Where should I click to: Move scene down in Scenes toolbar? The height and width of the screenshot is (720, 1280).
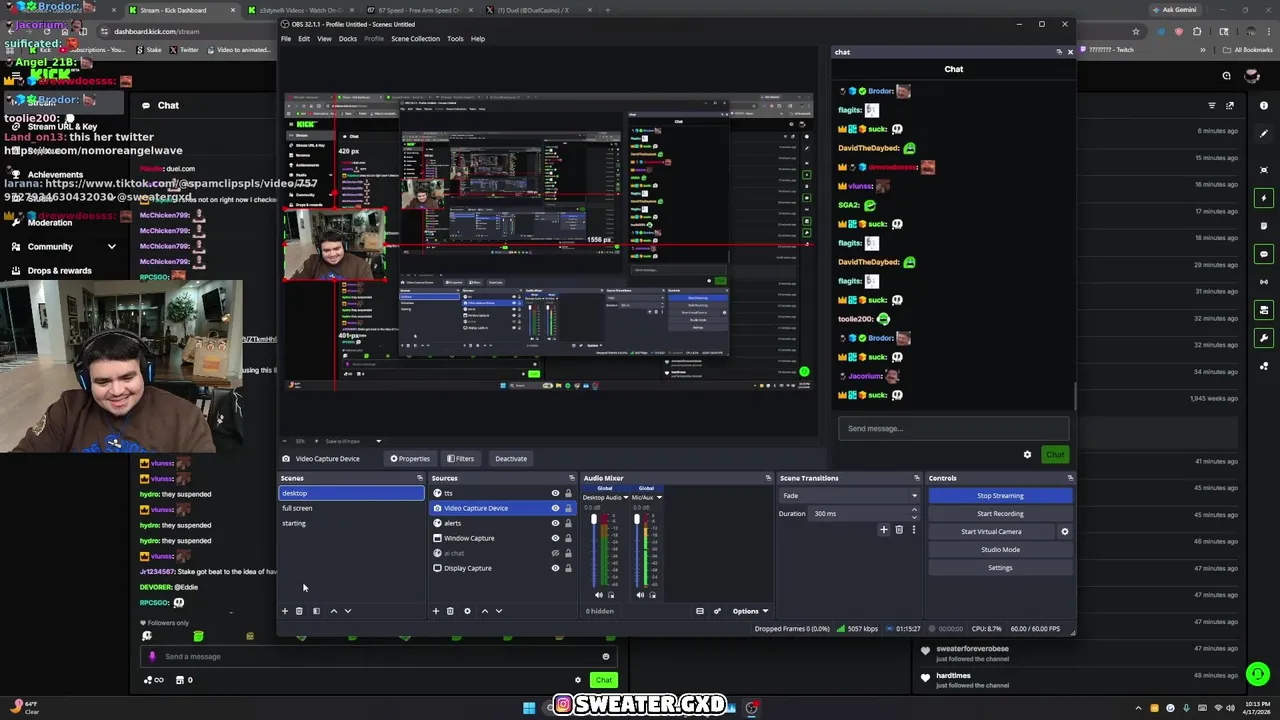pyautogui.click(x=348, y=611)
